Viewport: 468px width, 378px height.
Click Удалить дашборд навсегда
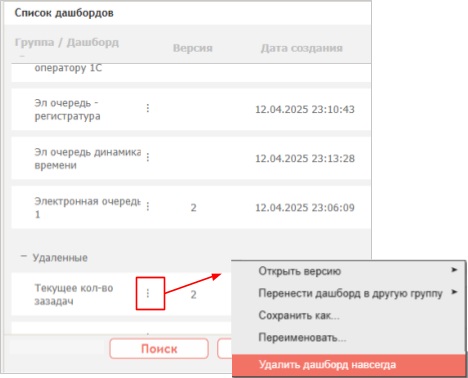[348, 365]
